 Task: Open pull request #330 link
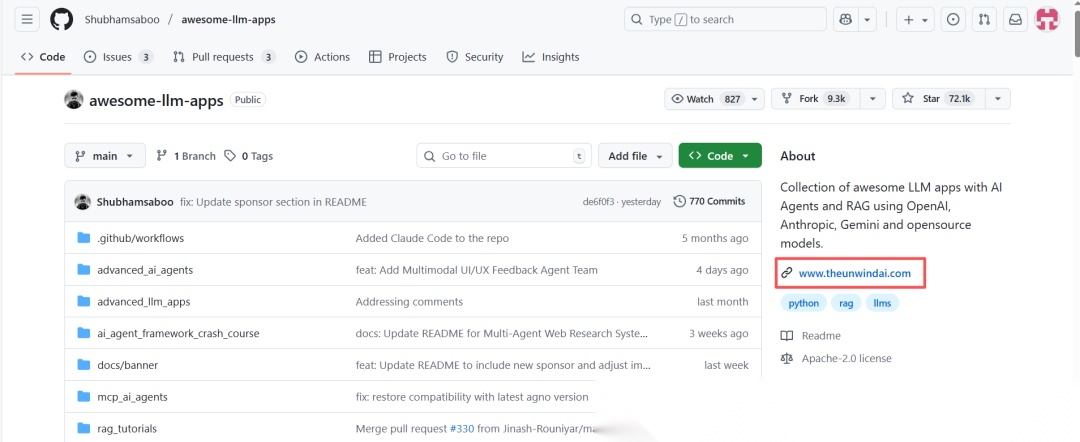[461, 428]
